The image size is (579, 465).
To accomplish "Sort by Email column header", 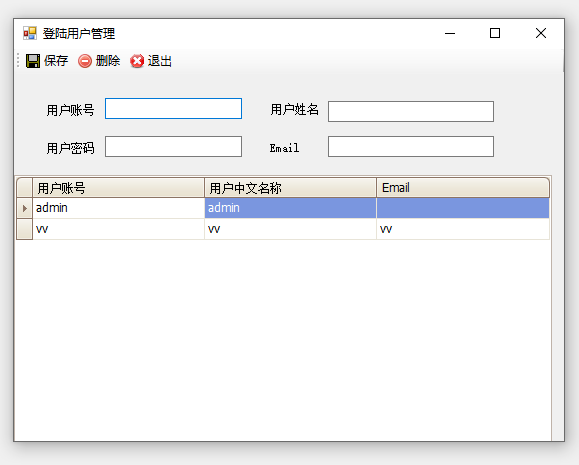I will pos(463,188).
